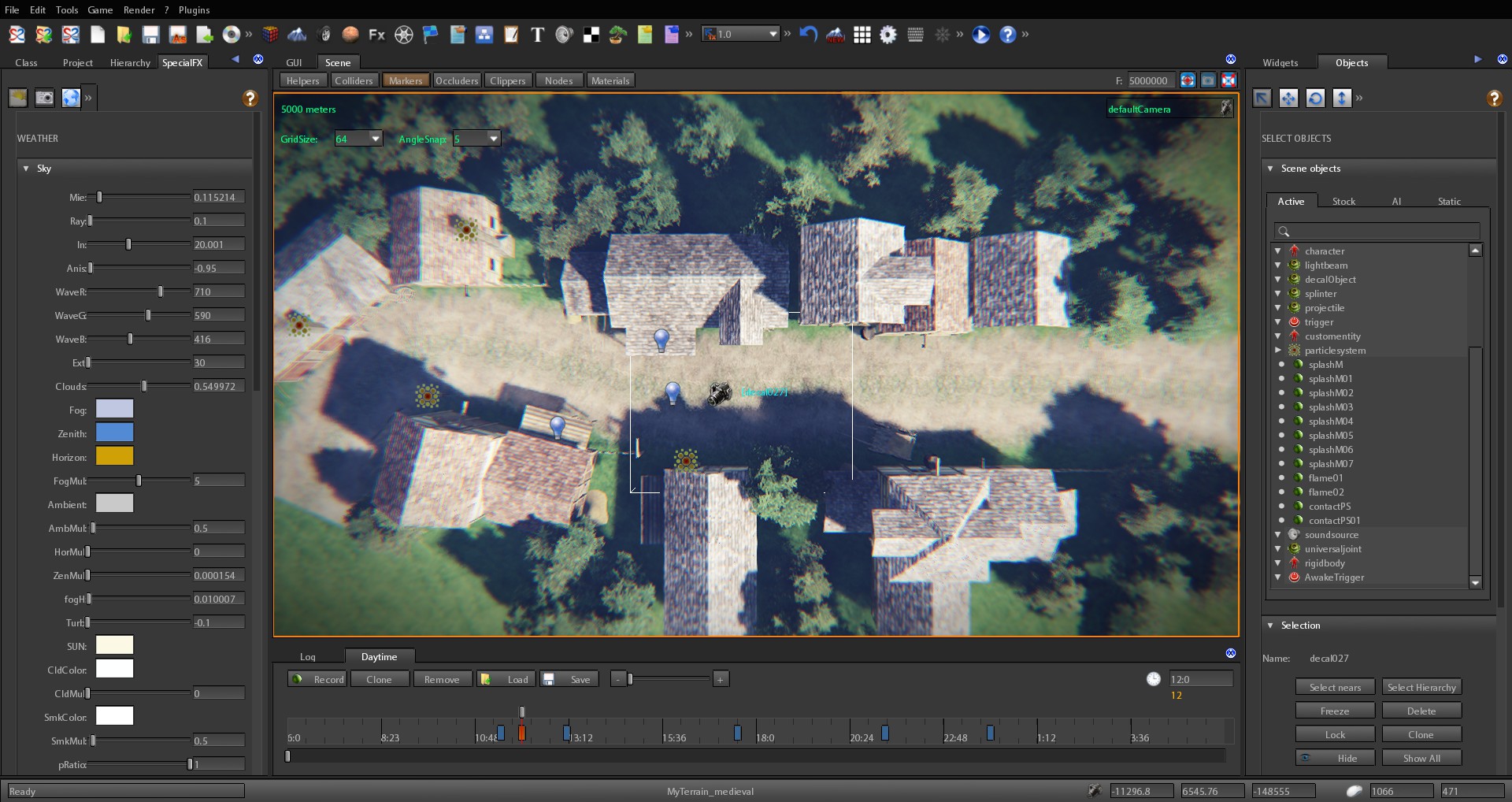
Task: Select the move tool in the Objects panel
Action: click(x=1288, y=98)
